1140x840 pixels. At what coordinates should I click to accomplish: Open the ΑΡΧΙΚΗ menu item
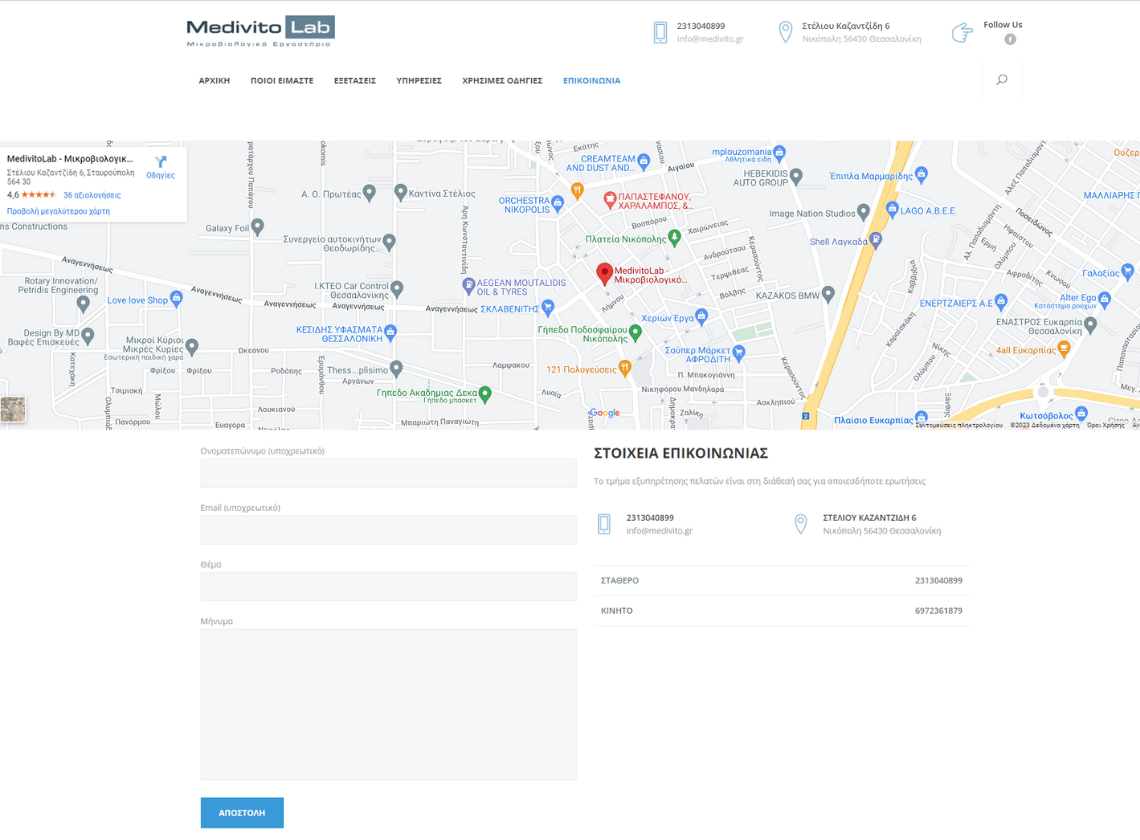click(214, 81)
